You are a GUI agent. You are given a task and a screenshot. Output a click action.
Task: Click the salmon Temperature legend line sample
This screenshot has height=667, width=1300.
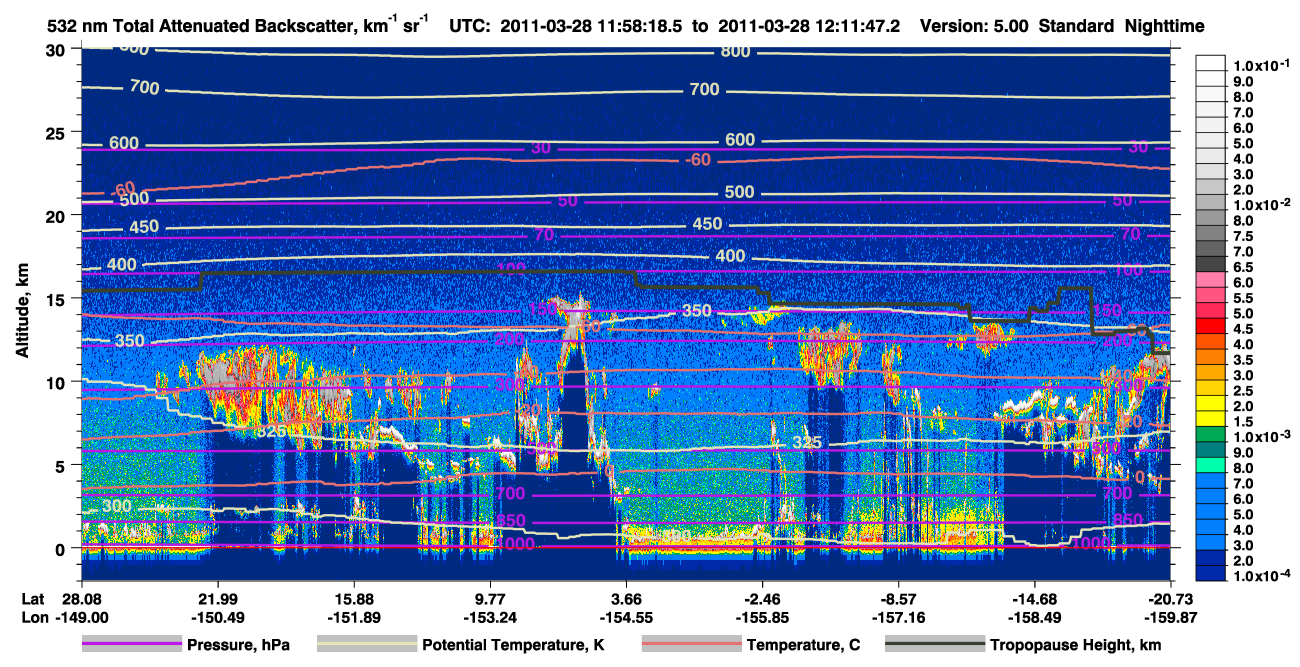click(x=690, y=645)
